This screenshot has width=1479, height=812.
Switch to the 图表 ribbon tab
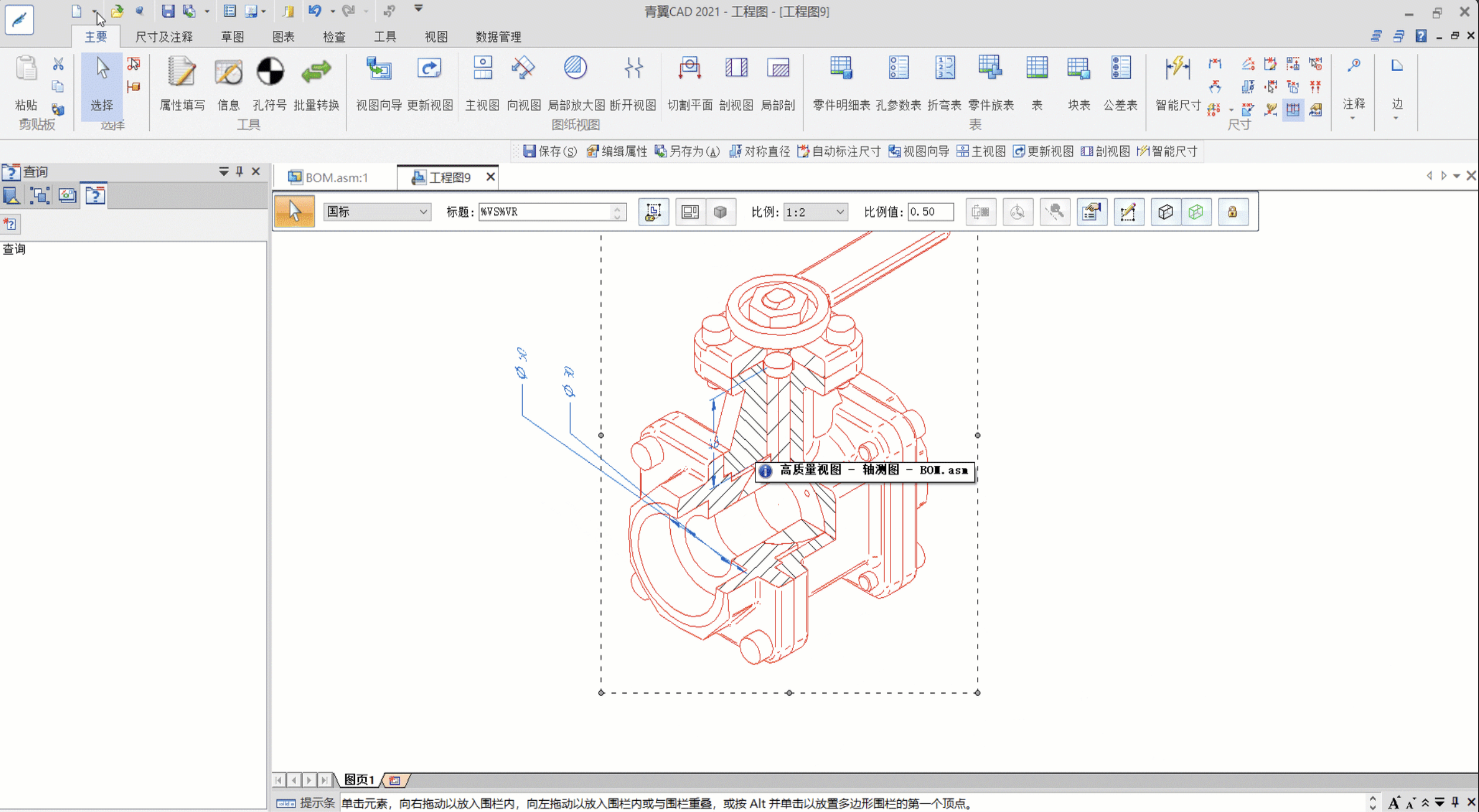283,37
